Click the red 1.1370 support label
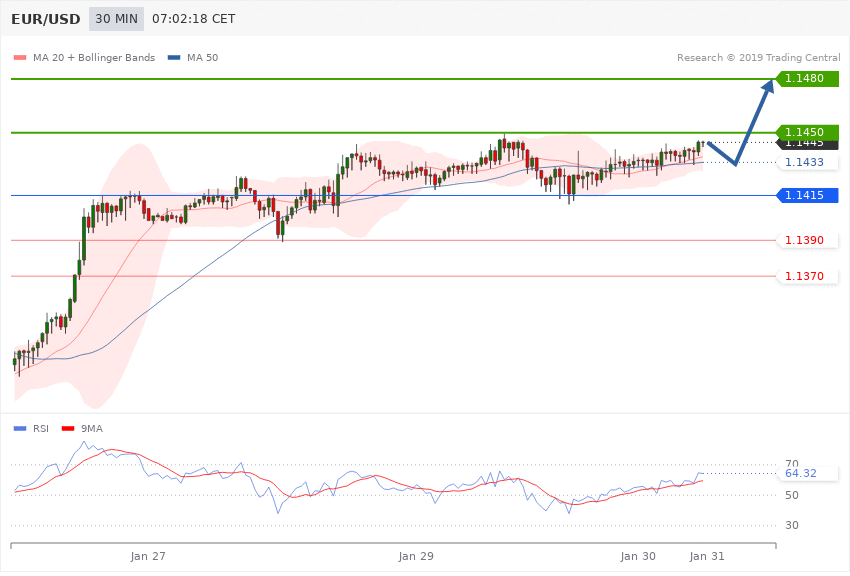850x576 pixels. click(807, 276)
